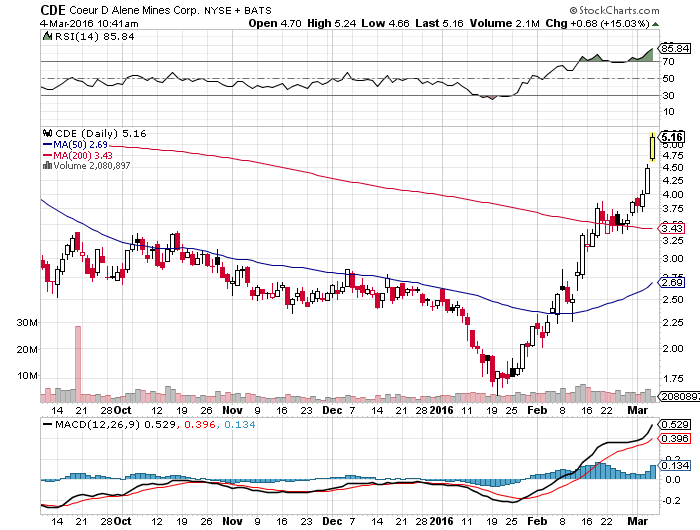Click the RSI(14) 85.84 legend text
Screen dimensions: 700x530
pyautogui.click(x=94, y=37)
